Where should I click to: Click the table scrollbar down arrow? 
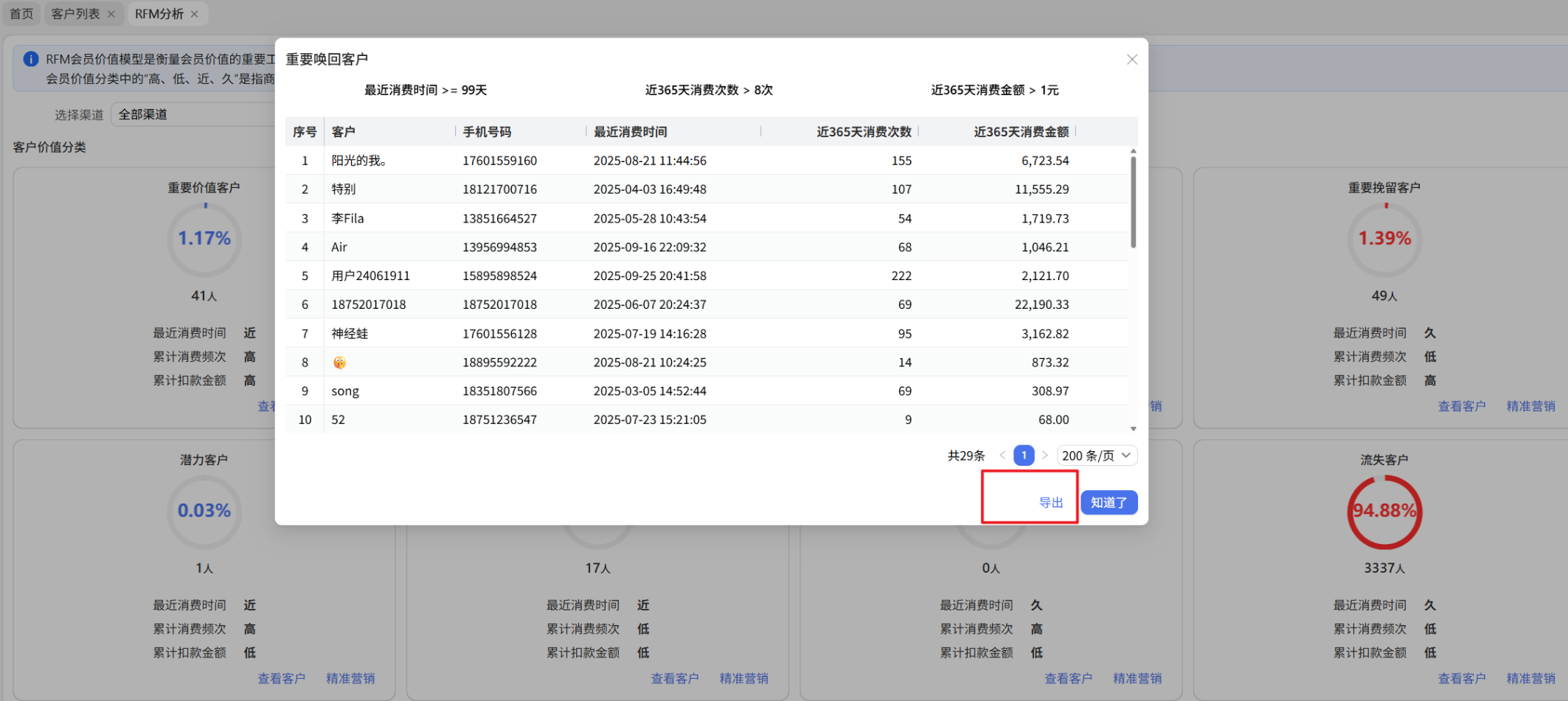click(x=1134, y=429)
